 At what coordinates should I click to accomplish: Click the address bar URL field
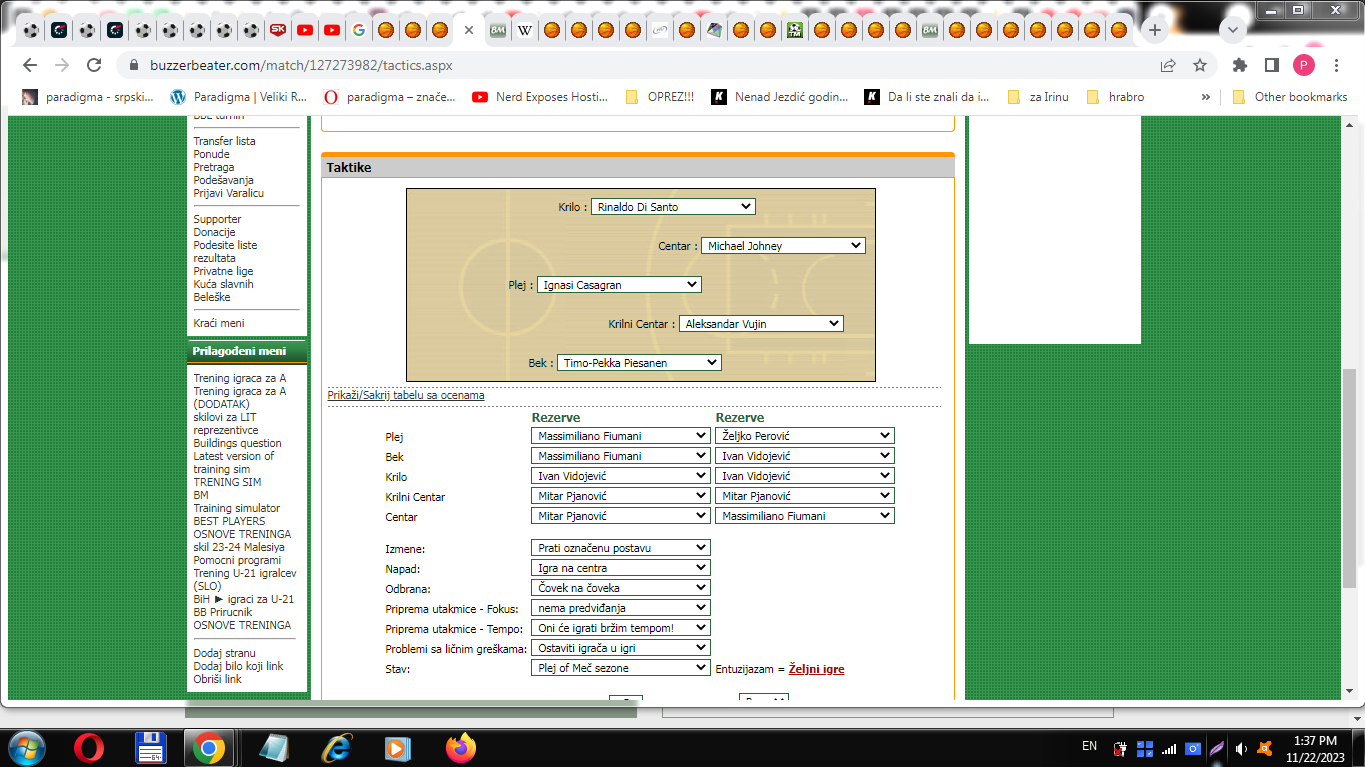tap(640, 65)
